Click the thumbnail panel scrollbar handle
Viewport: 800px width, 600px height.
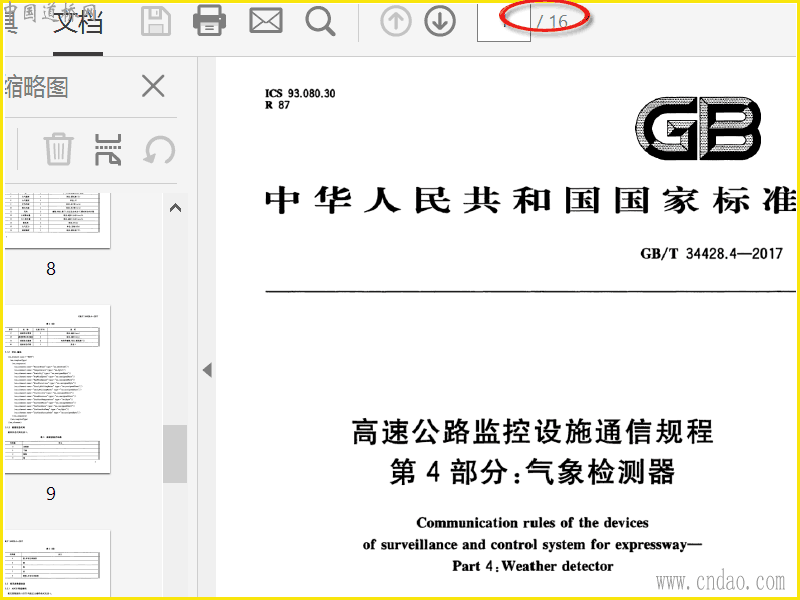(x=175, y=454)
